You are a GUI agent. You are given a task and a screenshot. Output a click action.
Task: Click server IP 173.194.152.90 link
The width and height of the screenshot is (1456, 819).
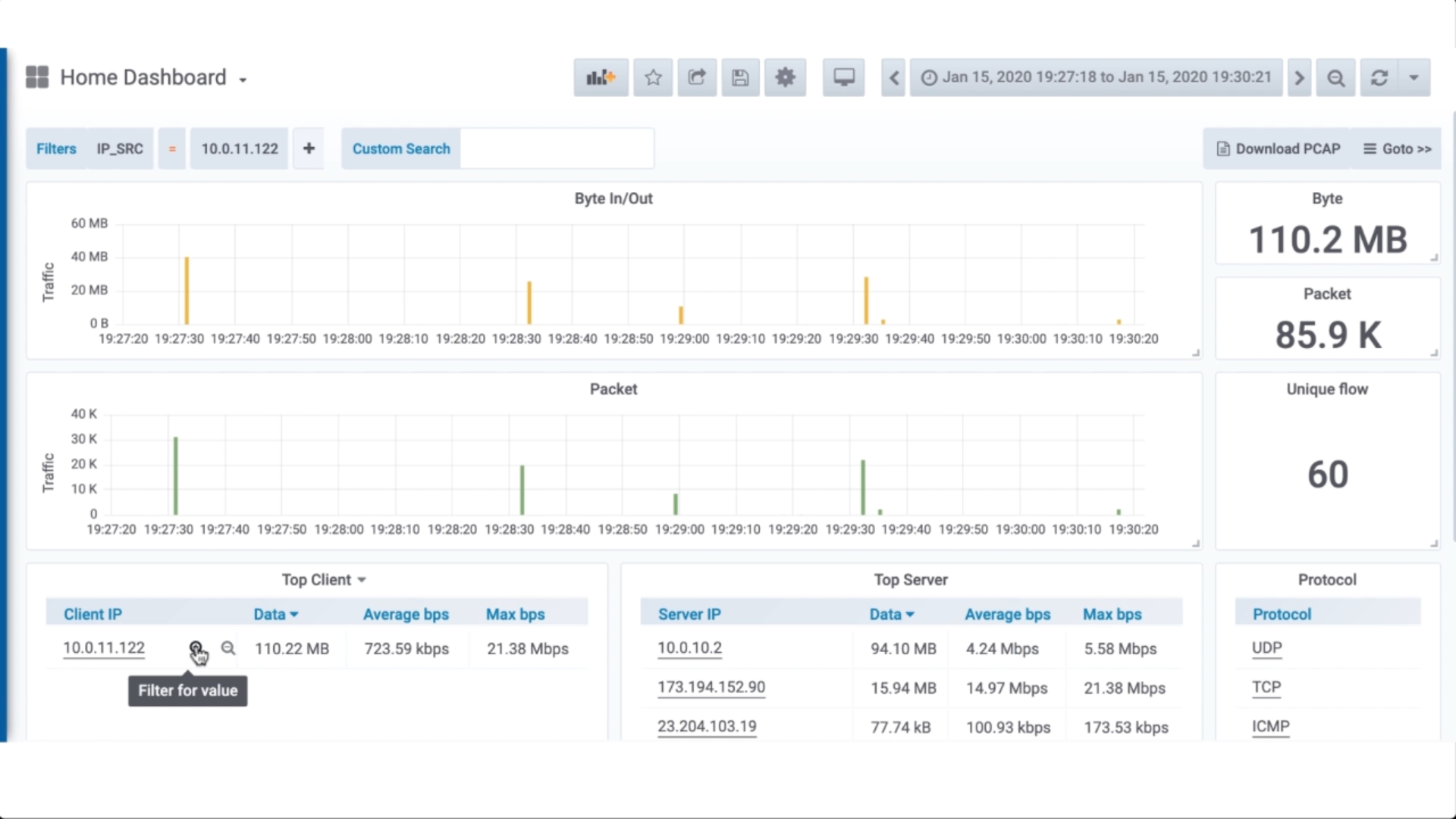(711, 687)
